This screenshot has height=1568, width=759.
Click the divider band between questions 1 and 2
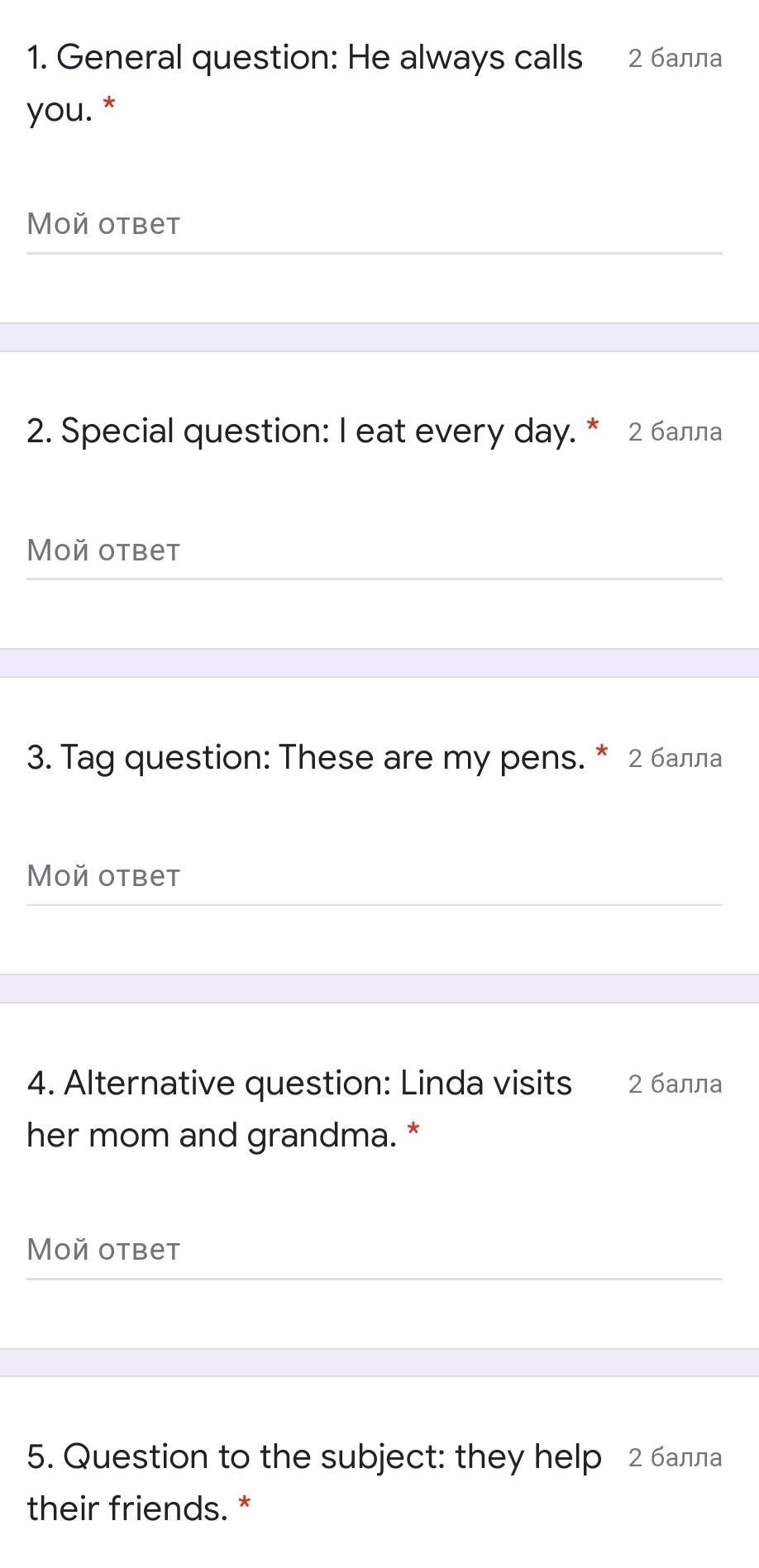pyautogui.click(x=379, y=337)
